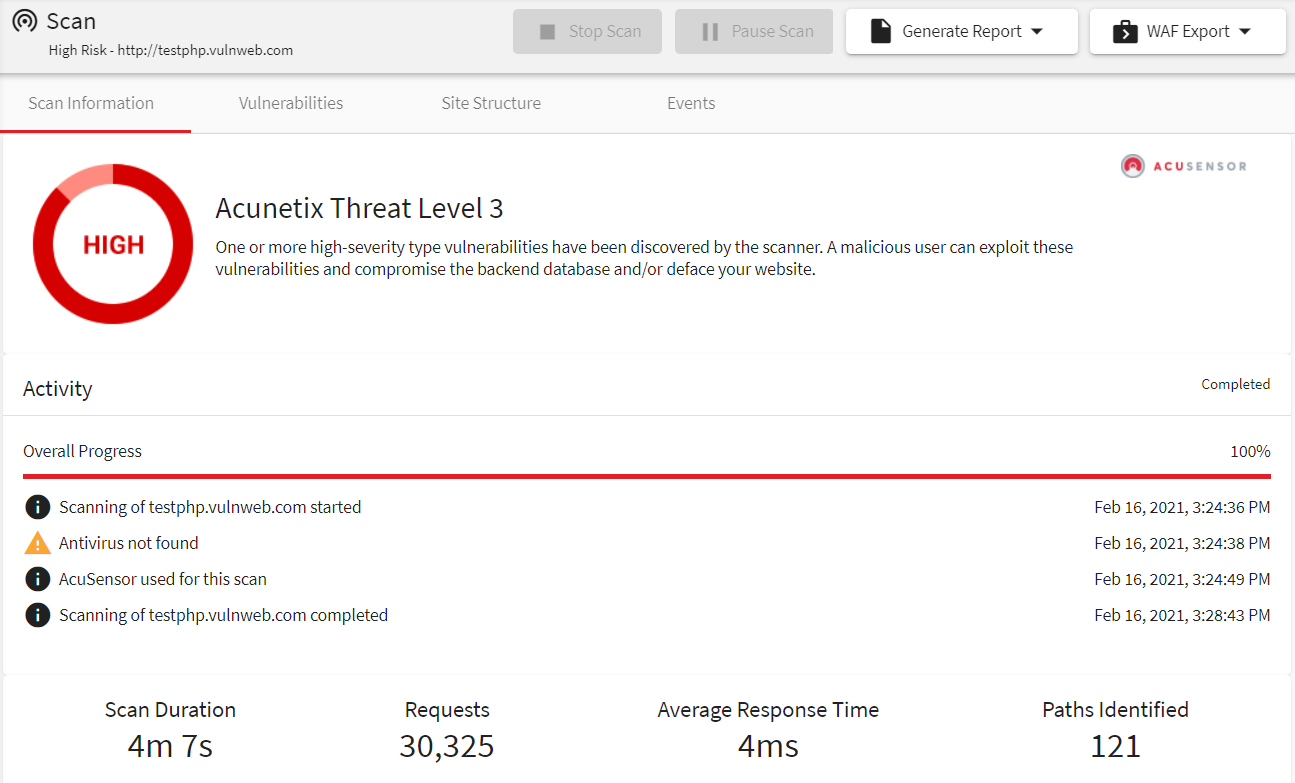Click the 'Activity' section heading
The width and height of the screenshot is (1295, 783).
[58, 389]
